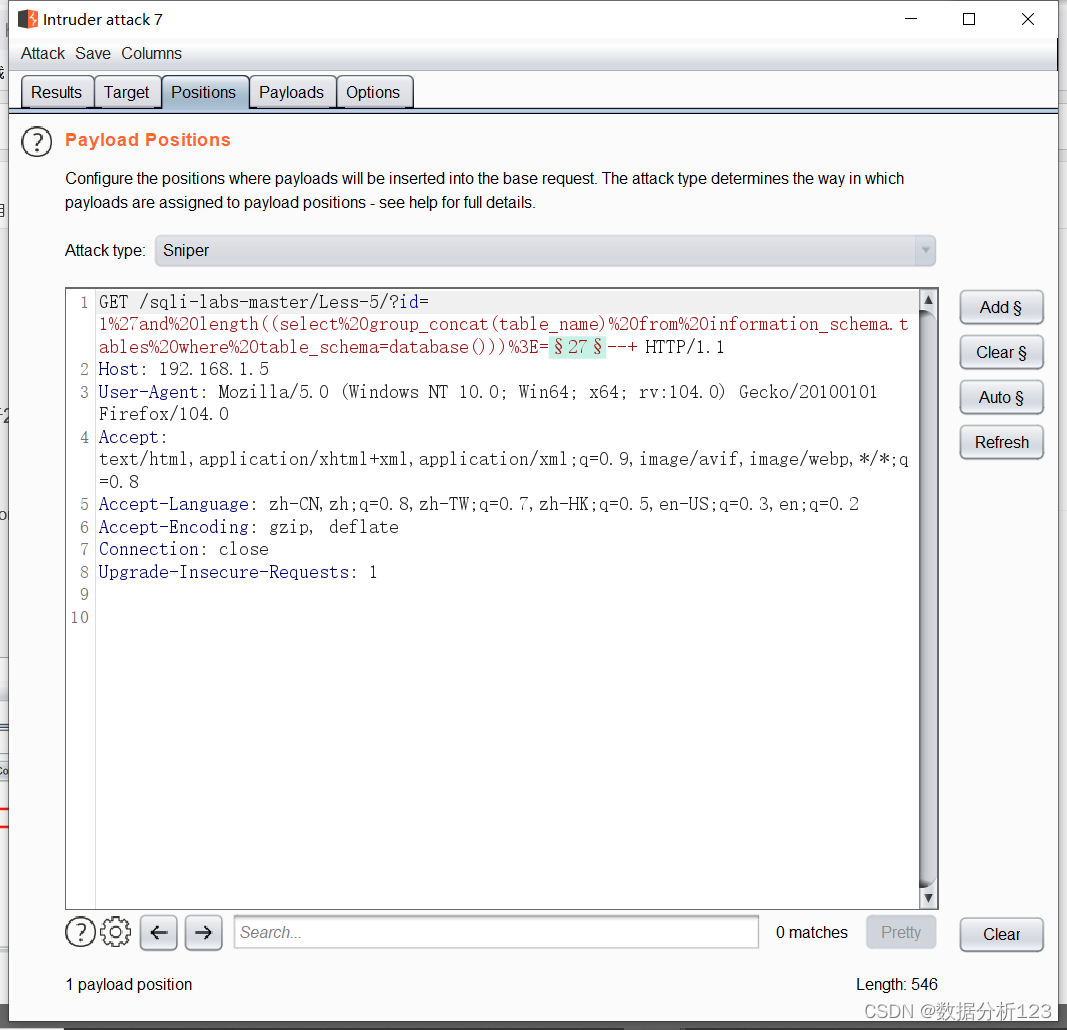Image resolution: width=1067 pixels, height=1030 pixels.
Task: Open the Columns menu
Action: click(151, 53)
